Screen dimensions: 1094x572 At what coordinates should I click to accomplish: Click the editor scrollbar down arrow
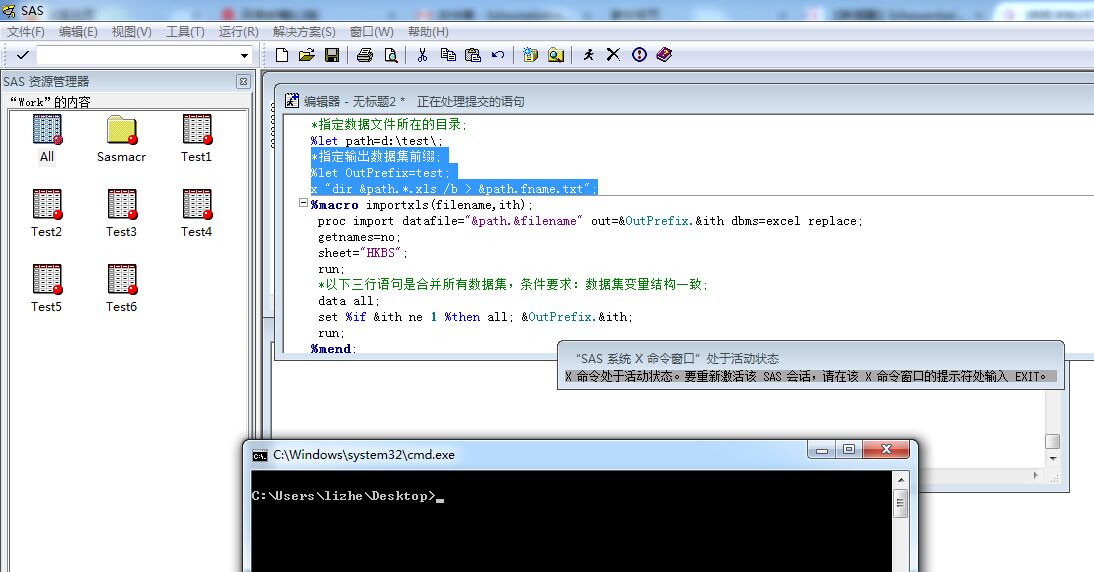pyautogui.click(x=1053, y=459)
